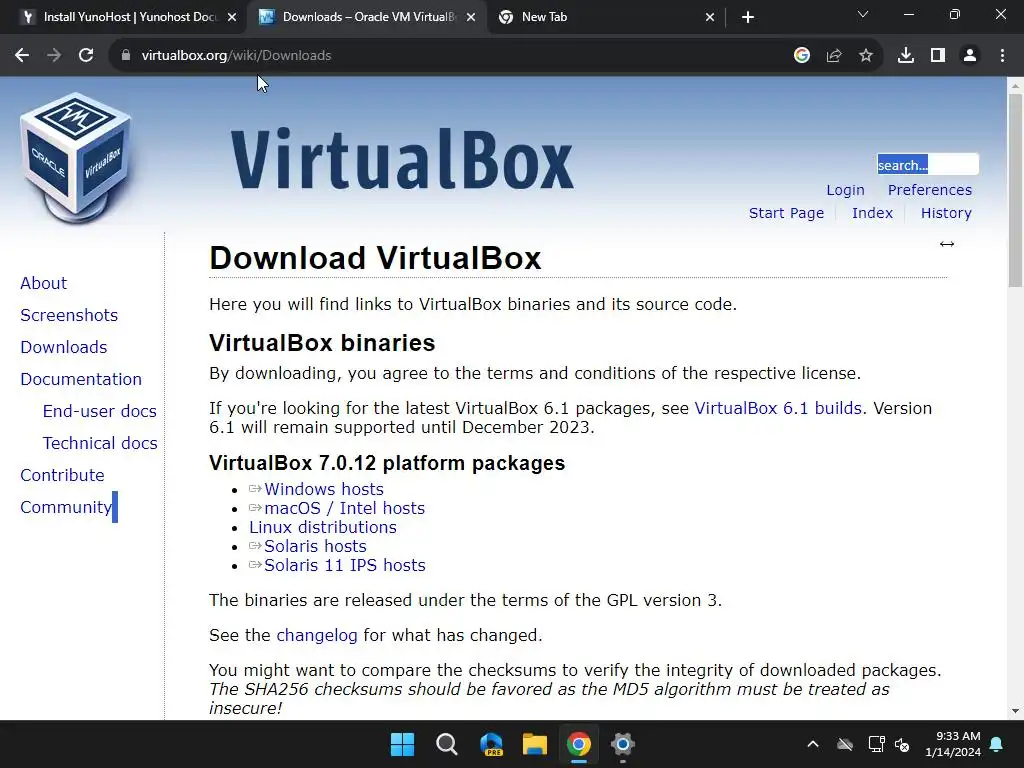Image resolution: width=1024 pixels, height=768 pixels.
Task: Open Google icon in address bar
Action: tap(801, 56)
